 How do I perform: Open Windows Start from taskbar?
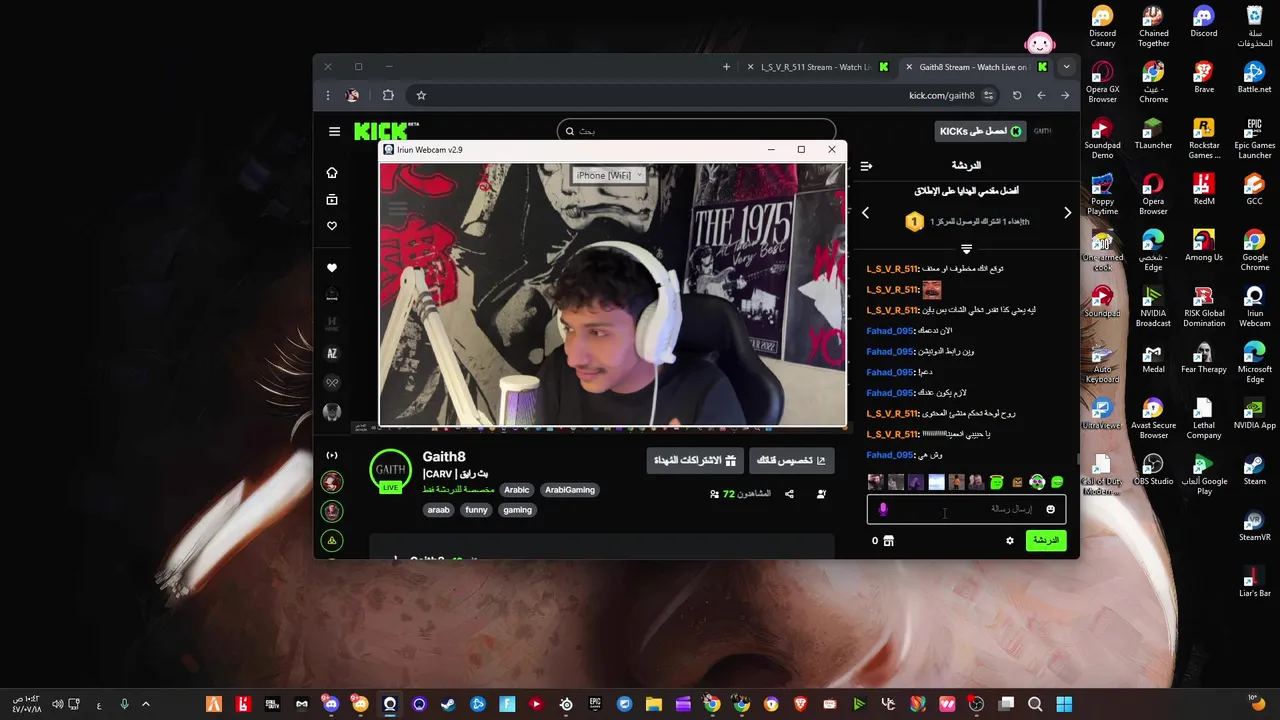tap(1064, 704)
